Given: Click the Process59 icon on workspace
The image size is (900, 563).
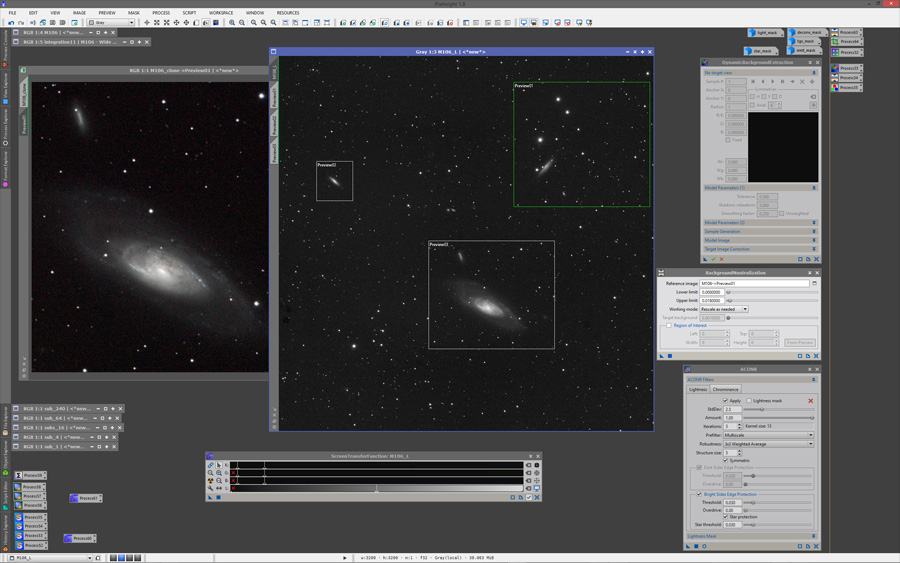Looking at the screenshot, I should 33,475.
